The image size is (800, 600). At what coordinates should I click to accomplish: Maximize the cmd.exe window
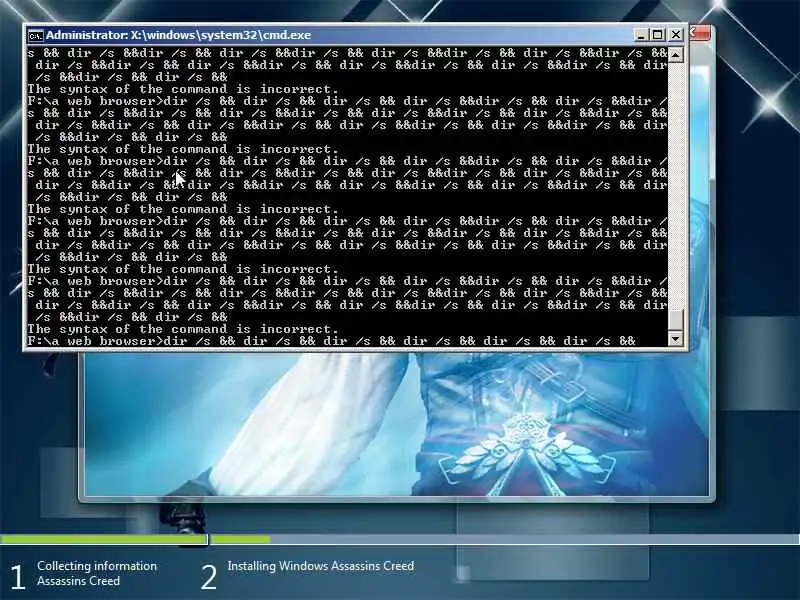[658, 35]
